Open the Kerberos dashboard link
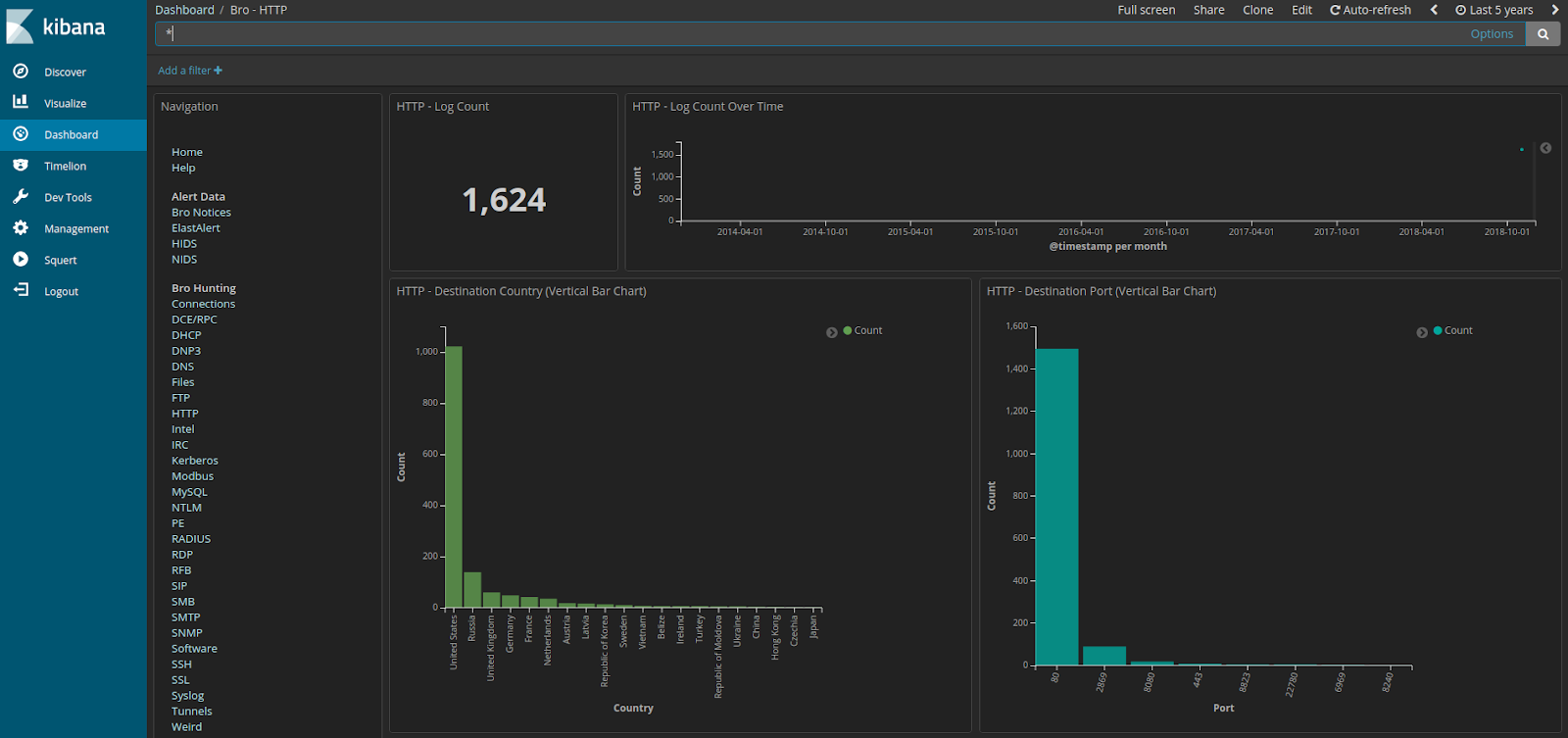The width and height of the screenshot is (1568, 738). pos(195,461)
